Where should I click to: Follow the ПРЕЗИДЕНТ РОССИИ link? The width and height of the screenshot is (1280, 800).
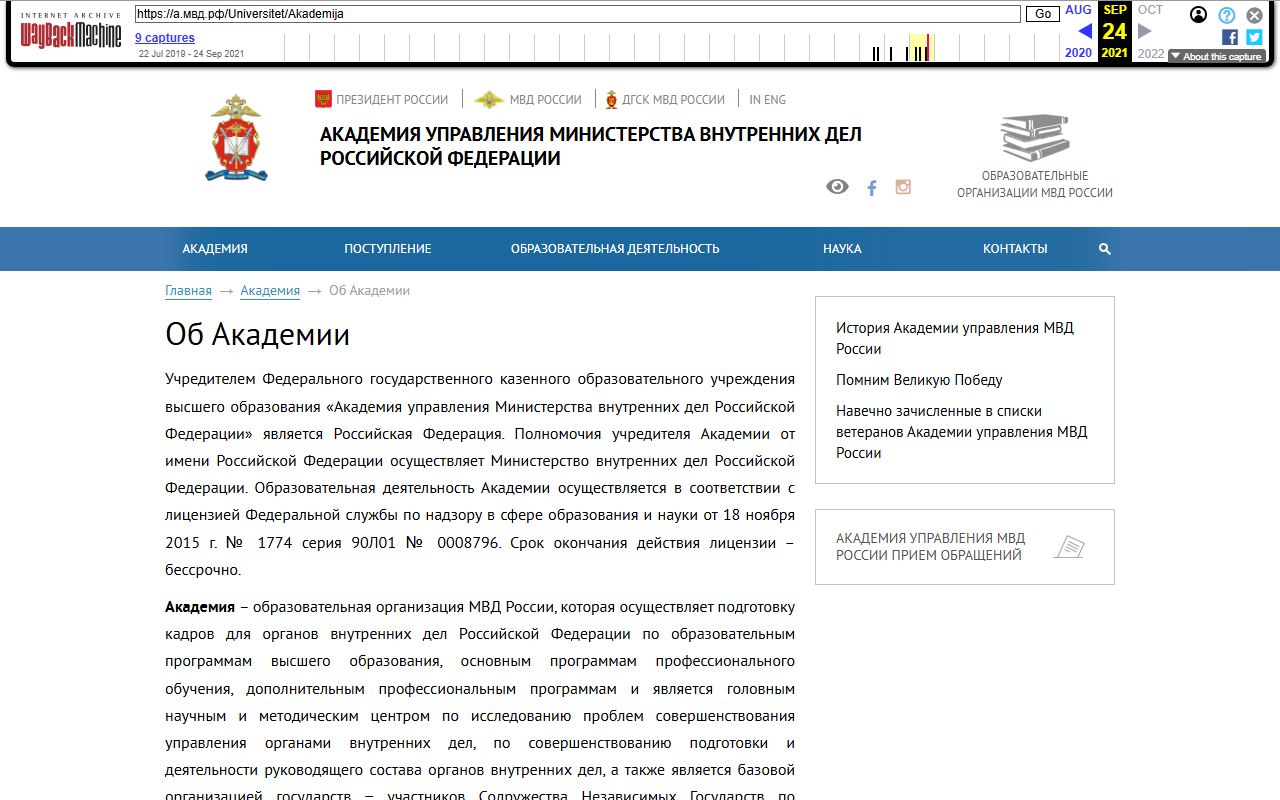(382, 99)
